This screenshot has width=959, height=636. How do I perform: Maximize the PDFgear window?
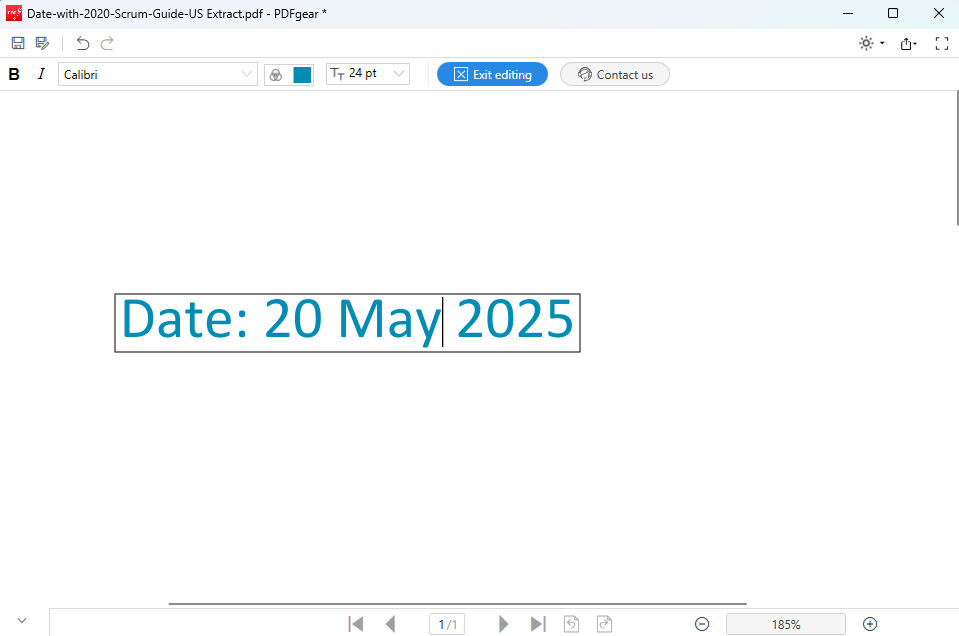(893, 13)
